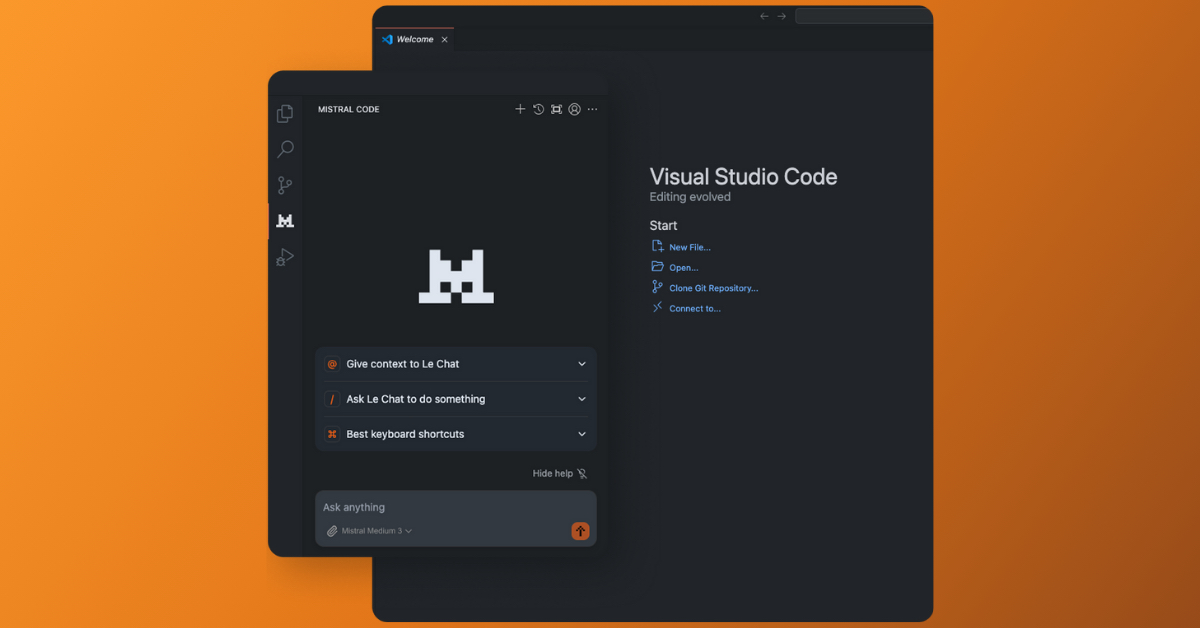Go back using the left arrow in title bar
The width and height of the screenshot is (1200, 628).
pos(764,16)
